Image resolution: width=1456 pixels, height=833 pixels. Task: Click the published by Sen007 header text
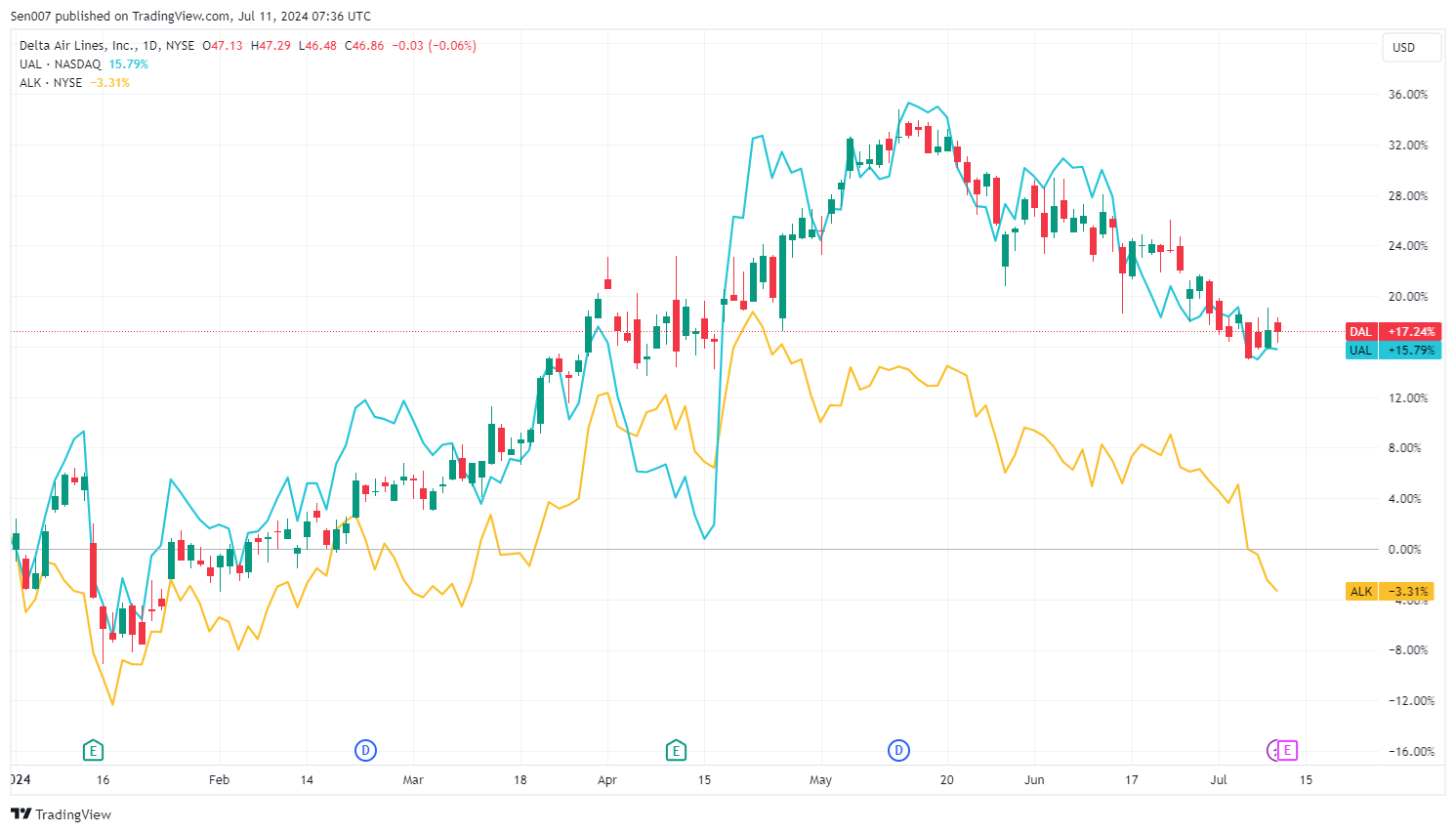point(190,17)
